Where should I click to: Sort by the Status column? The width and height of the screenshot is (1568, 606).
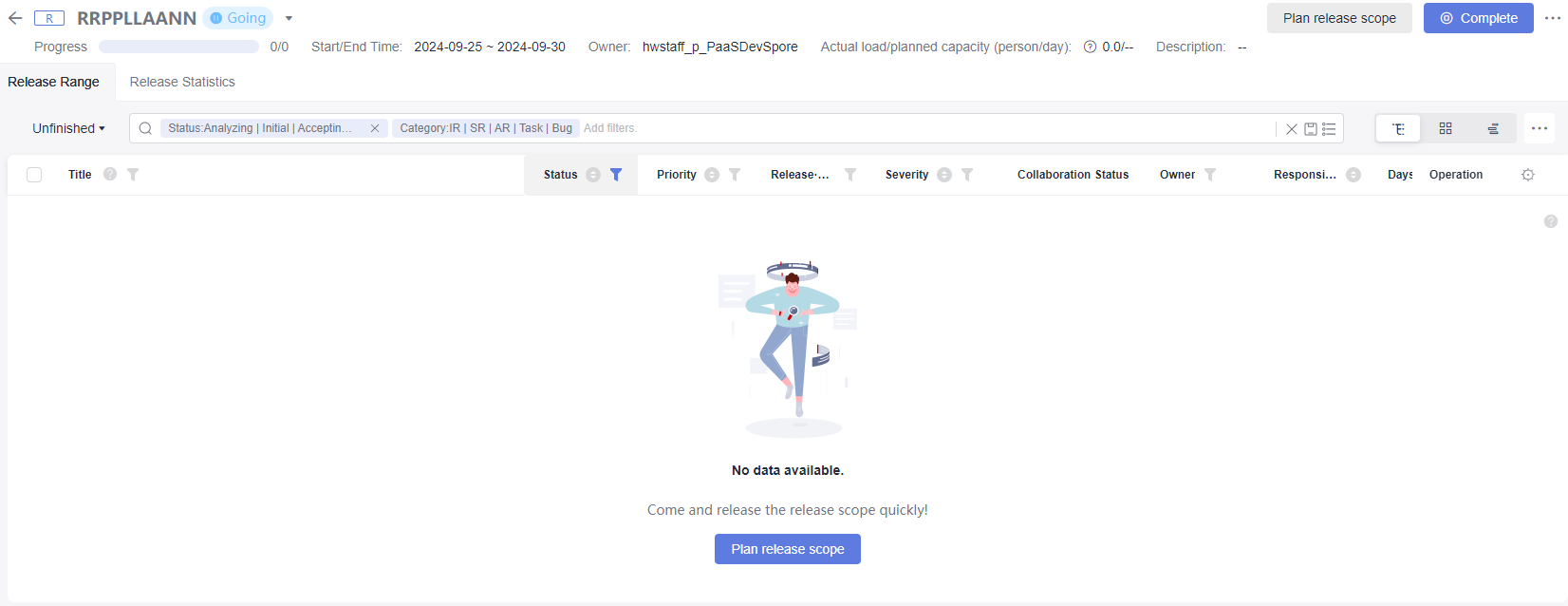tap(593, 175)
